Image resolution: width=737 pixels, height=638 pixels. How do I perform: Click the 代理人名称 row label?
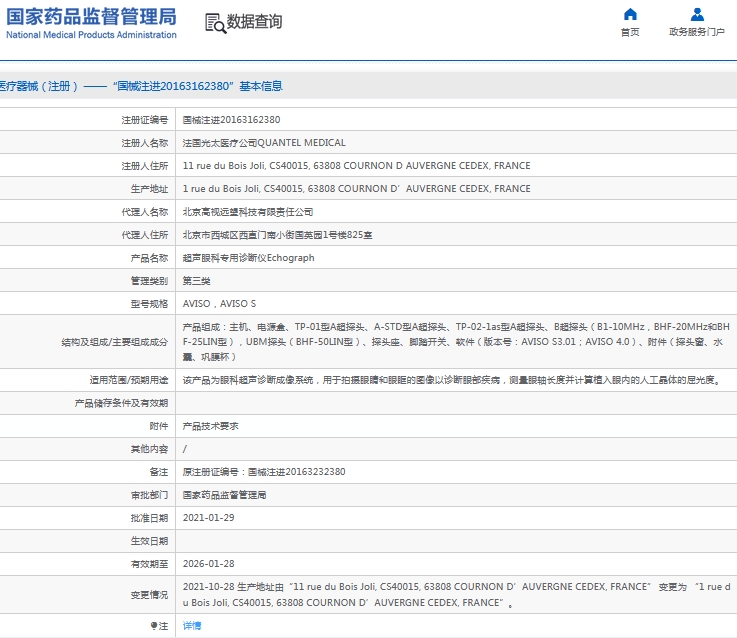coord(145,213)
